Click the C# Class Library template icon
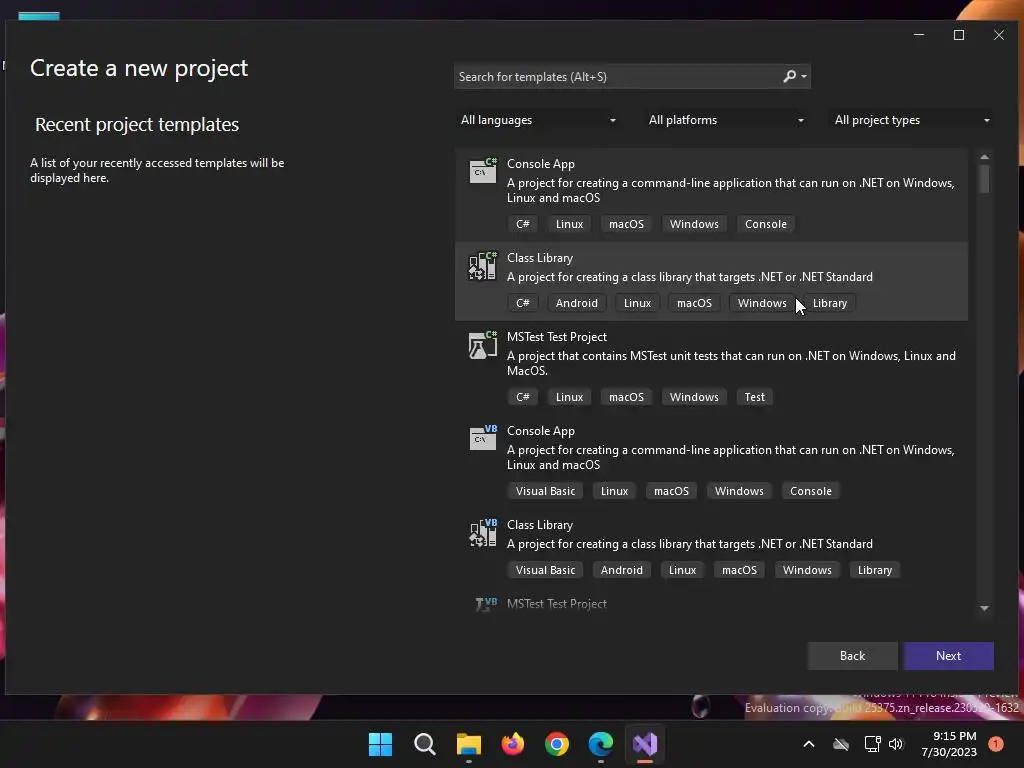Screen dimensions: 1024x768 coord(483,265)
